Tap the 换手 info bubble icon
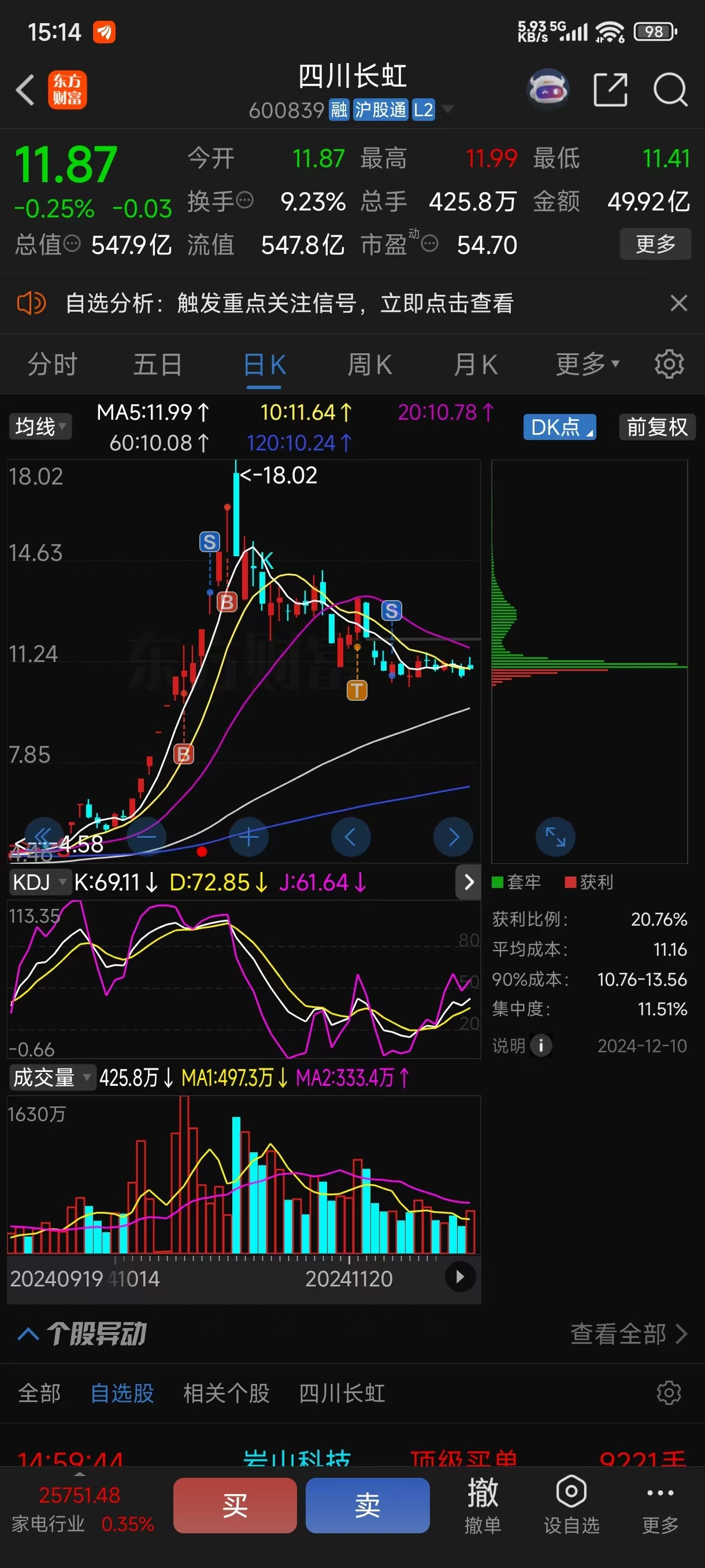 pyautogui.click(x=244, y=199)
